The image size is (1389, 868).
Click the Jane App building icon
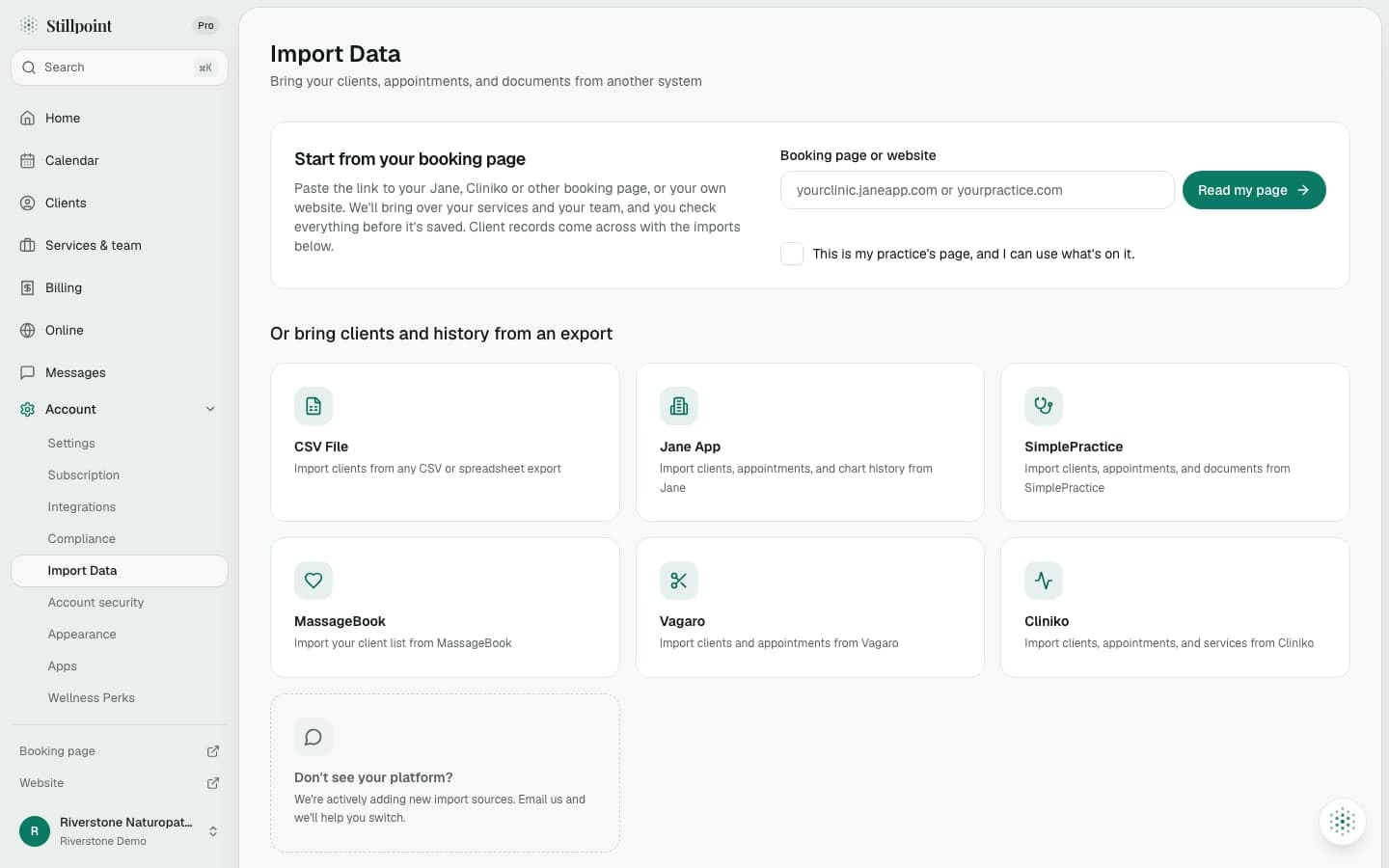[679, 406]
